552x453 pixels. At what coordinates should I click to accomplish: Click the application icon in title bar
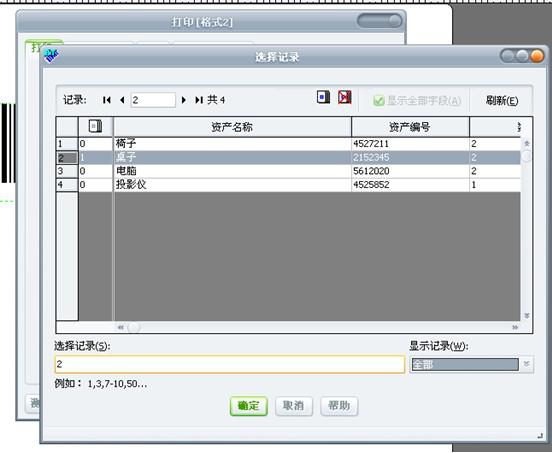(x=51, y=56)
